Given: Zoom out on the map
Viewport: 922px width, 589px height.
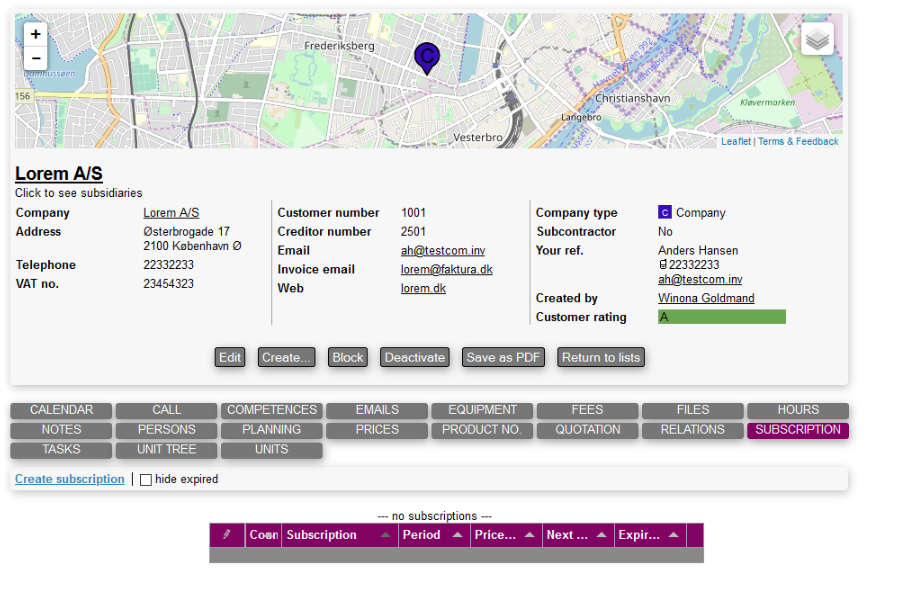Looking at the screenshot, I should click(x=36, y=59).
